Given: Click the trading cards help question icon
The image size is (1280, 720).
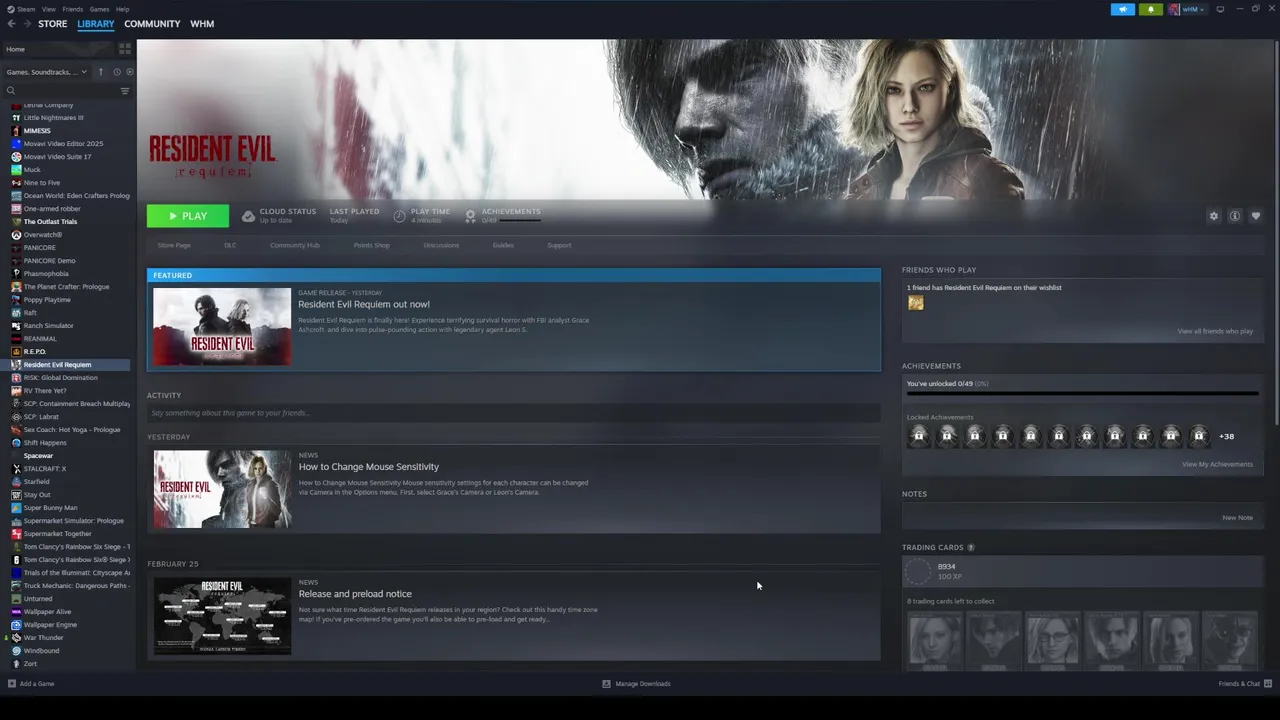Looking at the screenshot, I should pyautogui.click(x=970, y=548).
